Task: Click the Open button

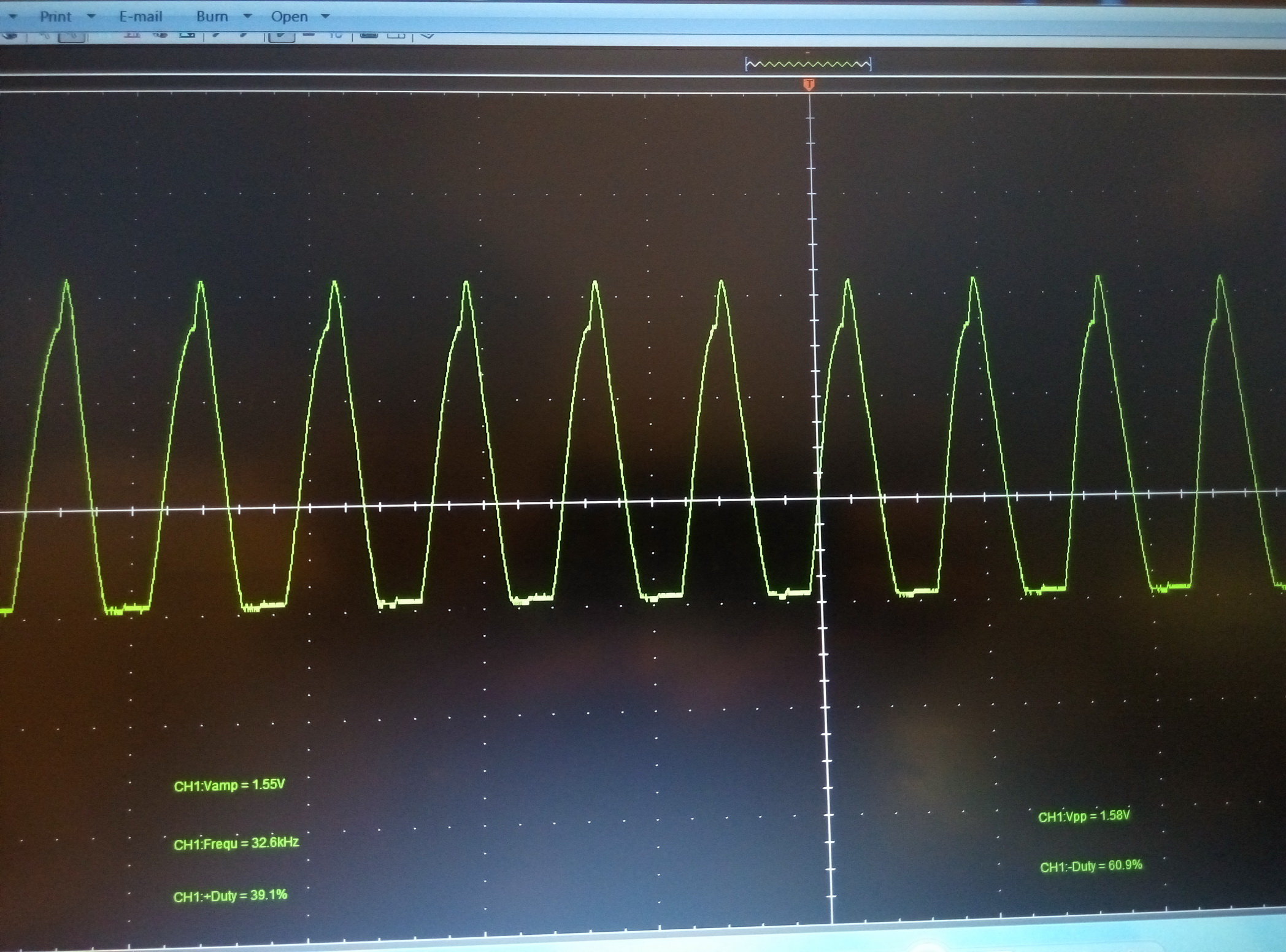Action: [x=289, y=17]
